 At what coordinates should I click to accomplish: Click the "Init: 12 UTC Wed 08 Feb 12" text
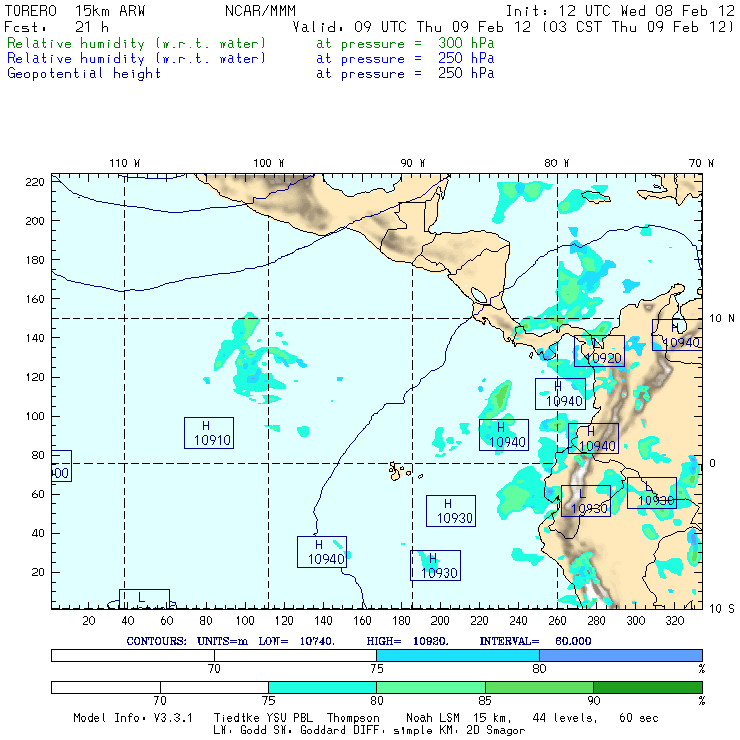pos(620,11)
